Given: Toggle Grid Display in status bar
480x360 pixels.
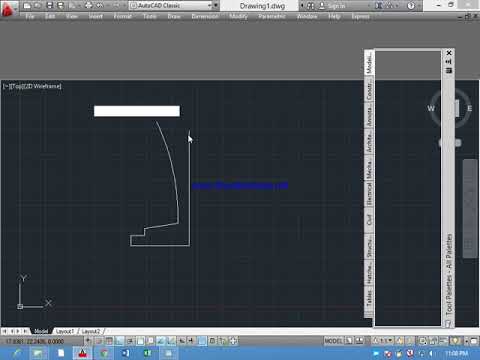Looking at the screenshot, I should click(x=109, y=341).
